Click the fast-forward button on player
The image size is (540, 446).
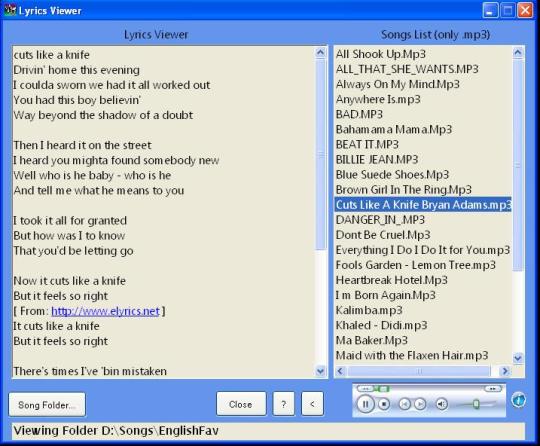pyautogui.click(x=493, y=389)
